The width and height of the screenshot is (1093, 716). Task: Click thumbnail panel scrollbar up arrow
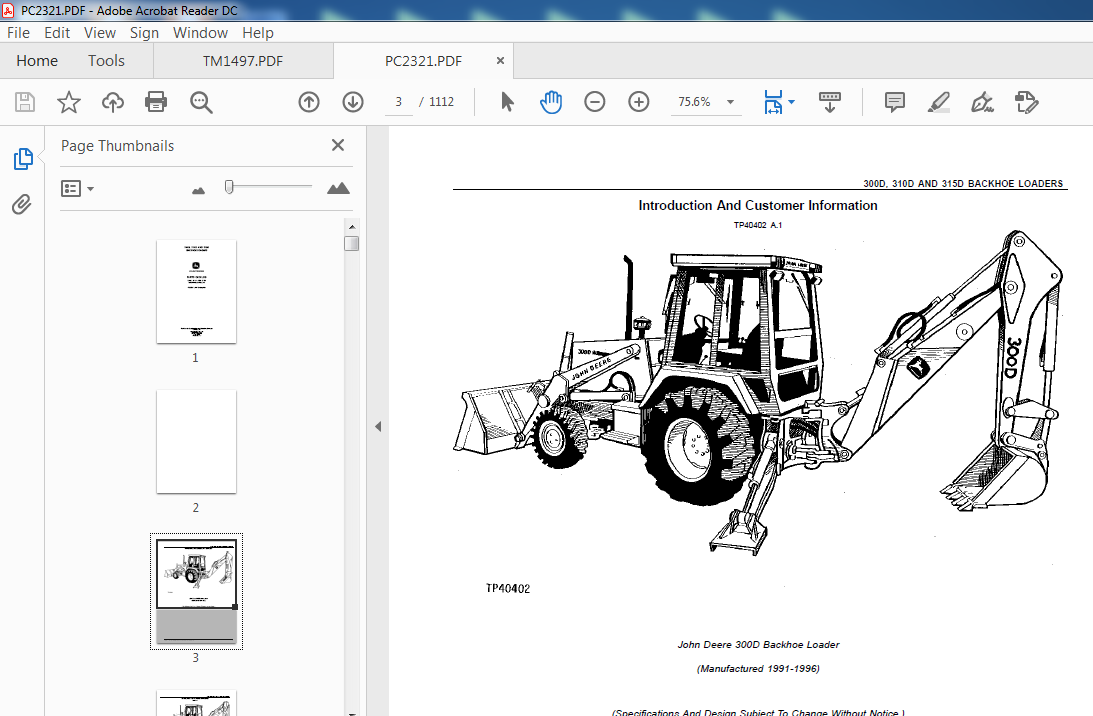[352, 227]
